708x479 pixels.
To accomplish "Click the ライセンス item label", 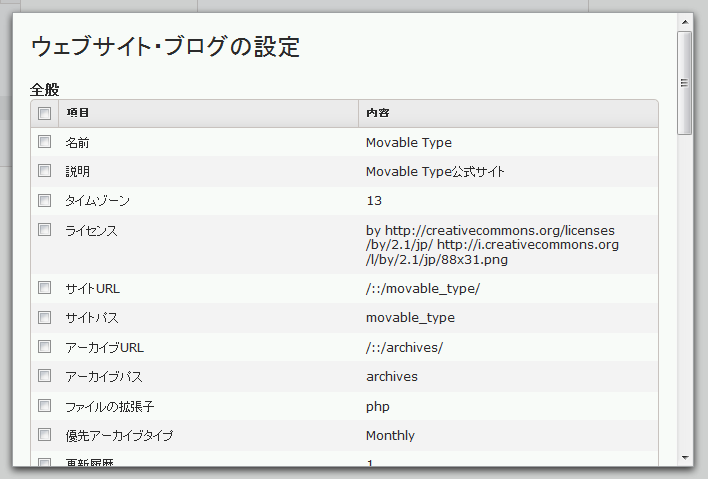I will [x=92, y=231].
